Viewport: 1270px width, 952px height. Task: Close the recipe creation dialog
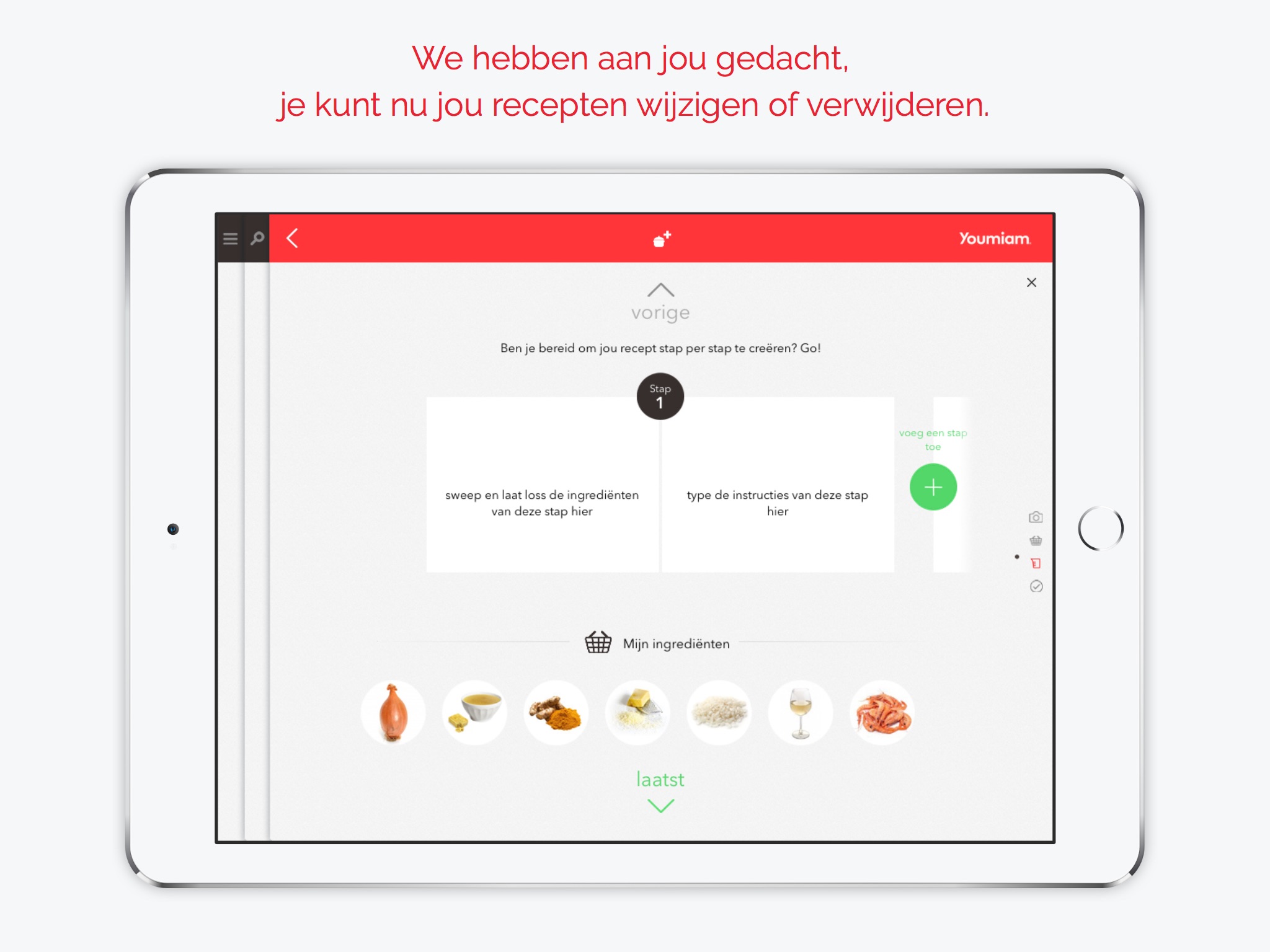pyautogui.click(x=1031, y=280)
